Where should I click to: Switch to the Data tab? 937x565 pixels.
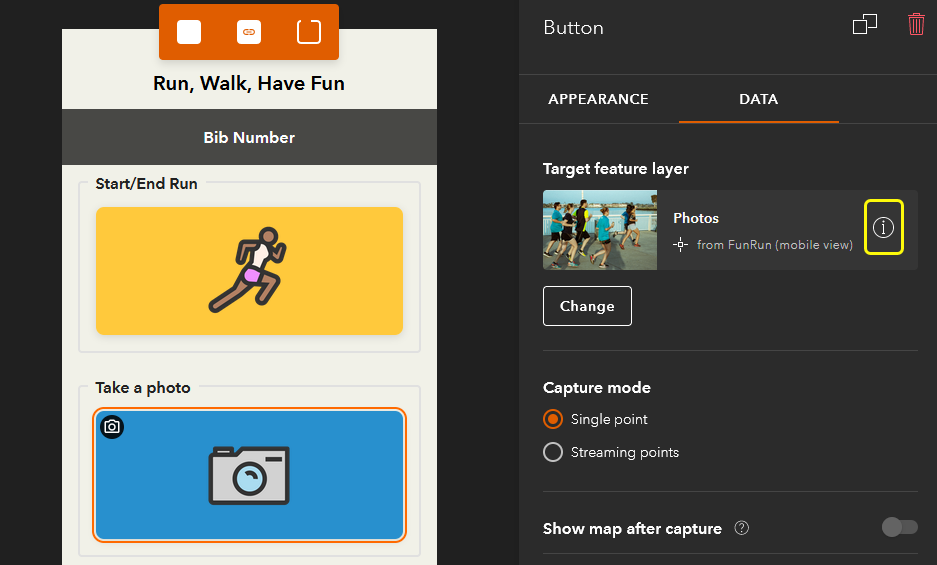[x=758, y=99]
